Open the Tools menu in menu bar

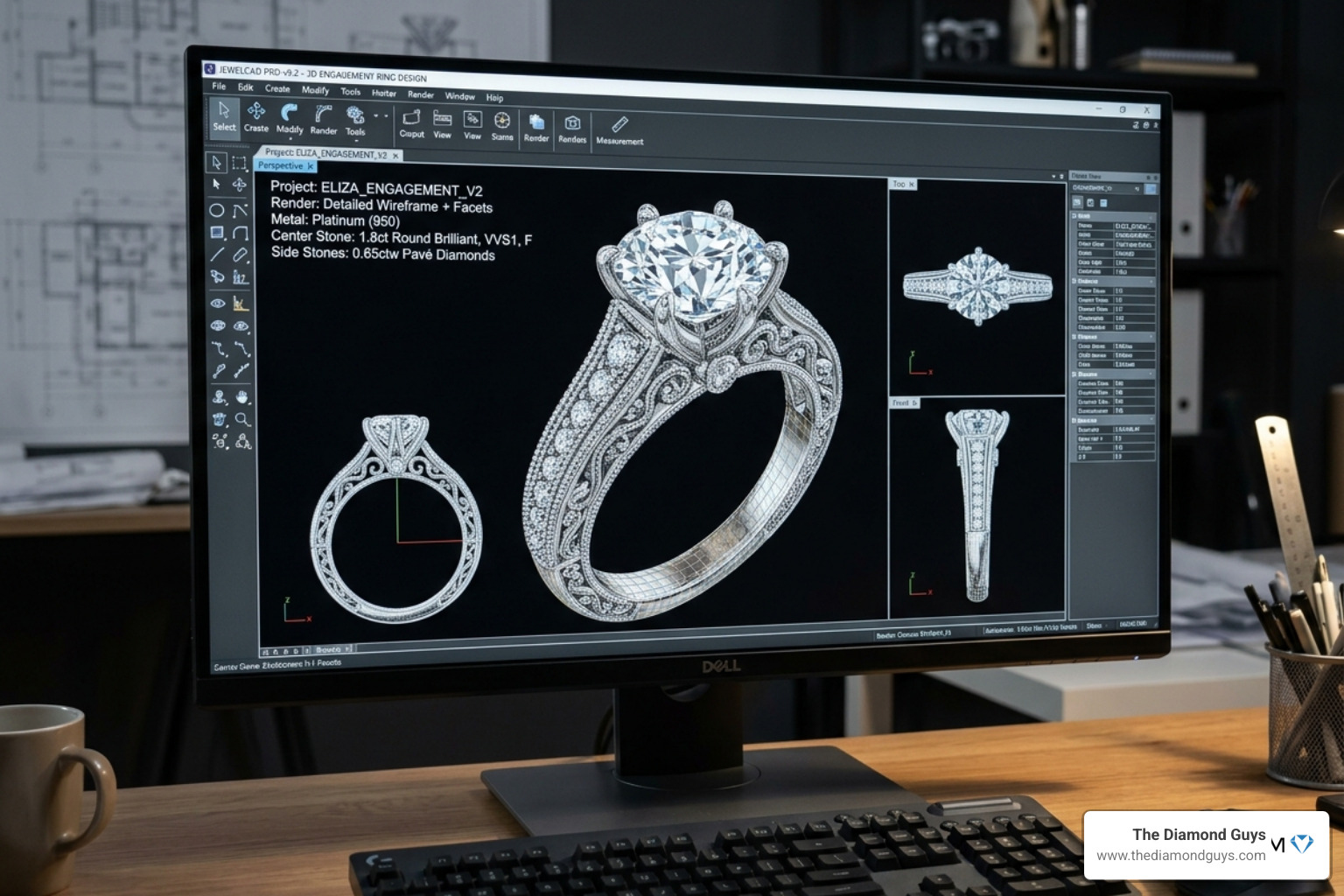350,91
